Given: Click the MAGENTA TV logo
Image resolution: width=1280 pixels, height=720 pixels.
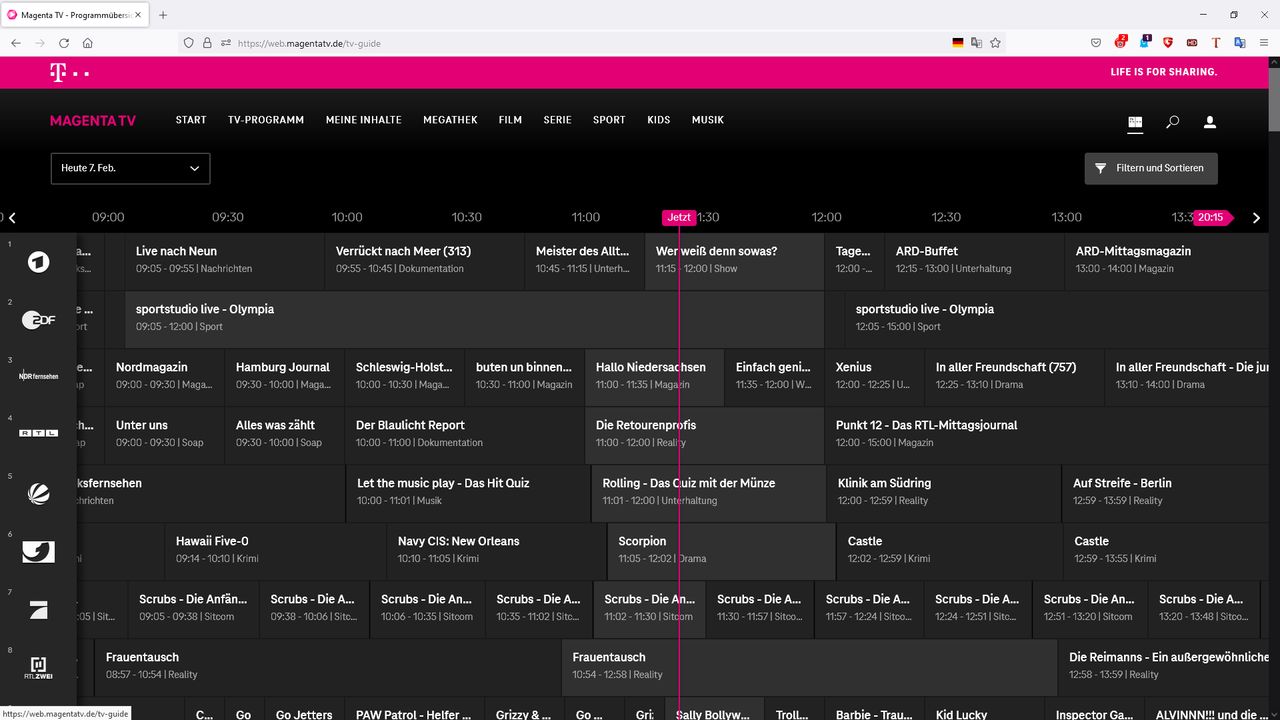Looking at the screenshot, I should (x=93, y=120).
